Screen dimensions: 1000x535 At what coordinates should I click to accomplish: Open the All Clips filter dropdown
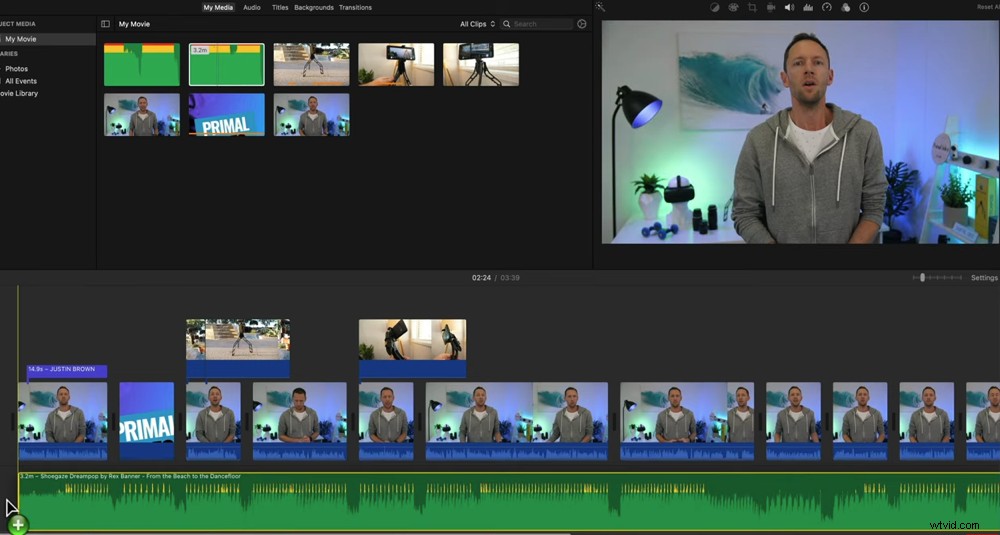[x=478, y=24]
